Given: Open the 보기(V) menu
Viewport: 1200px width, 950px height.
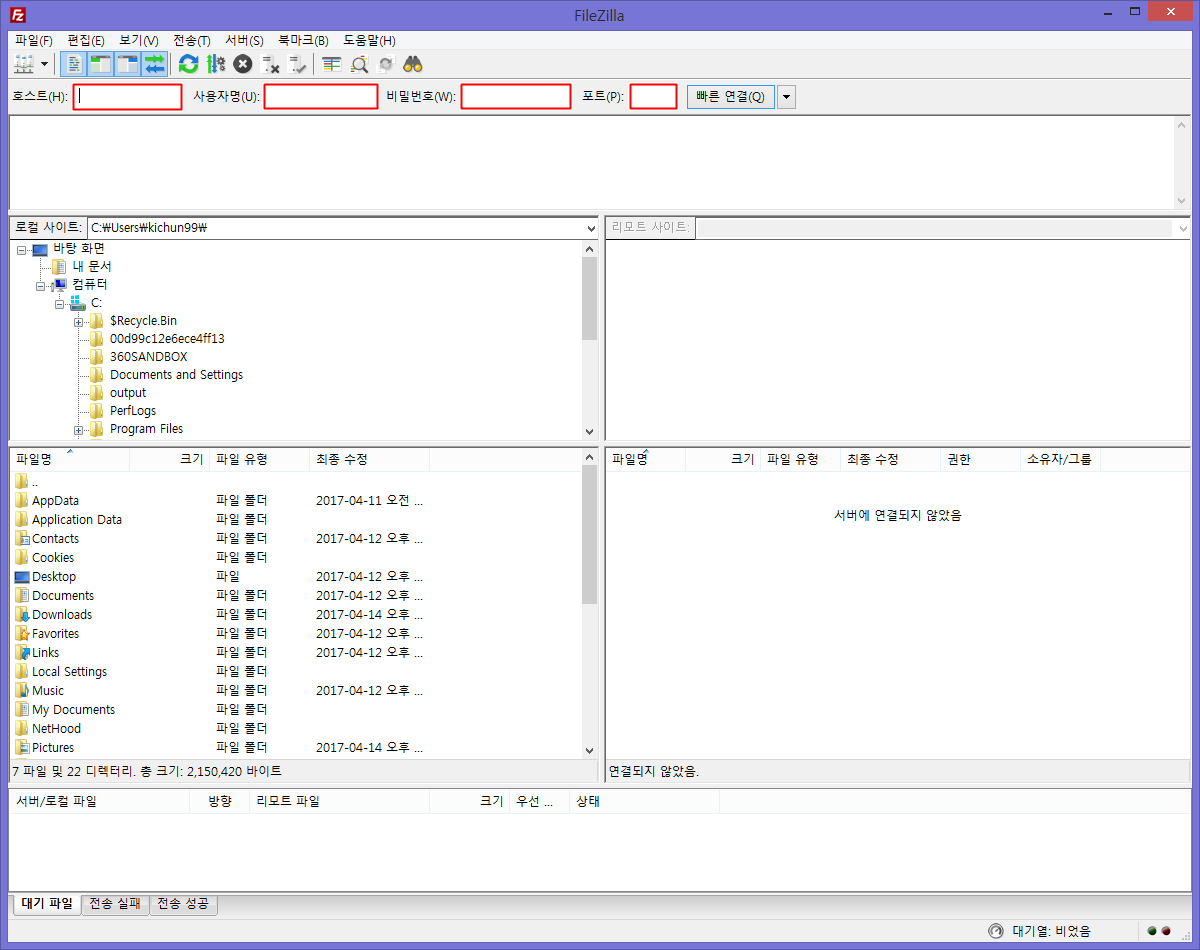Looking at the screenshot, I should [139, 40].
